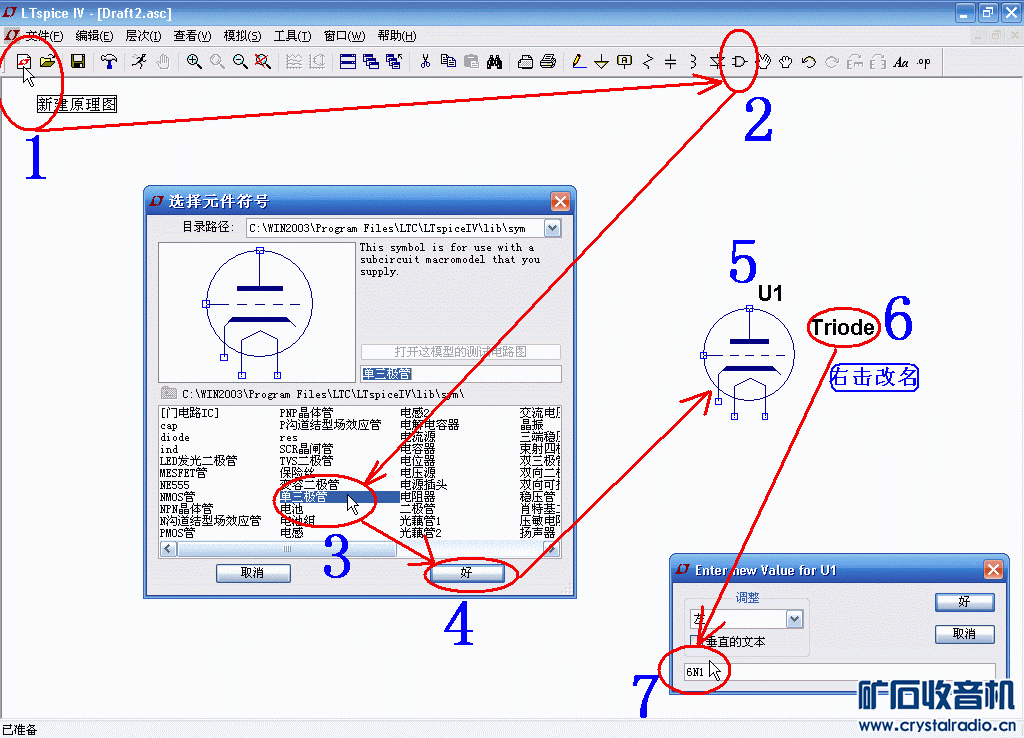Close the Enter new Value for U1 dialog

993,570
